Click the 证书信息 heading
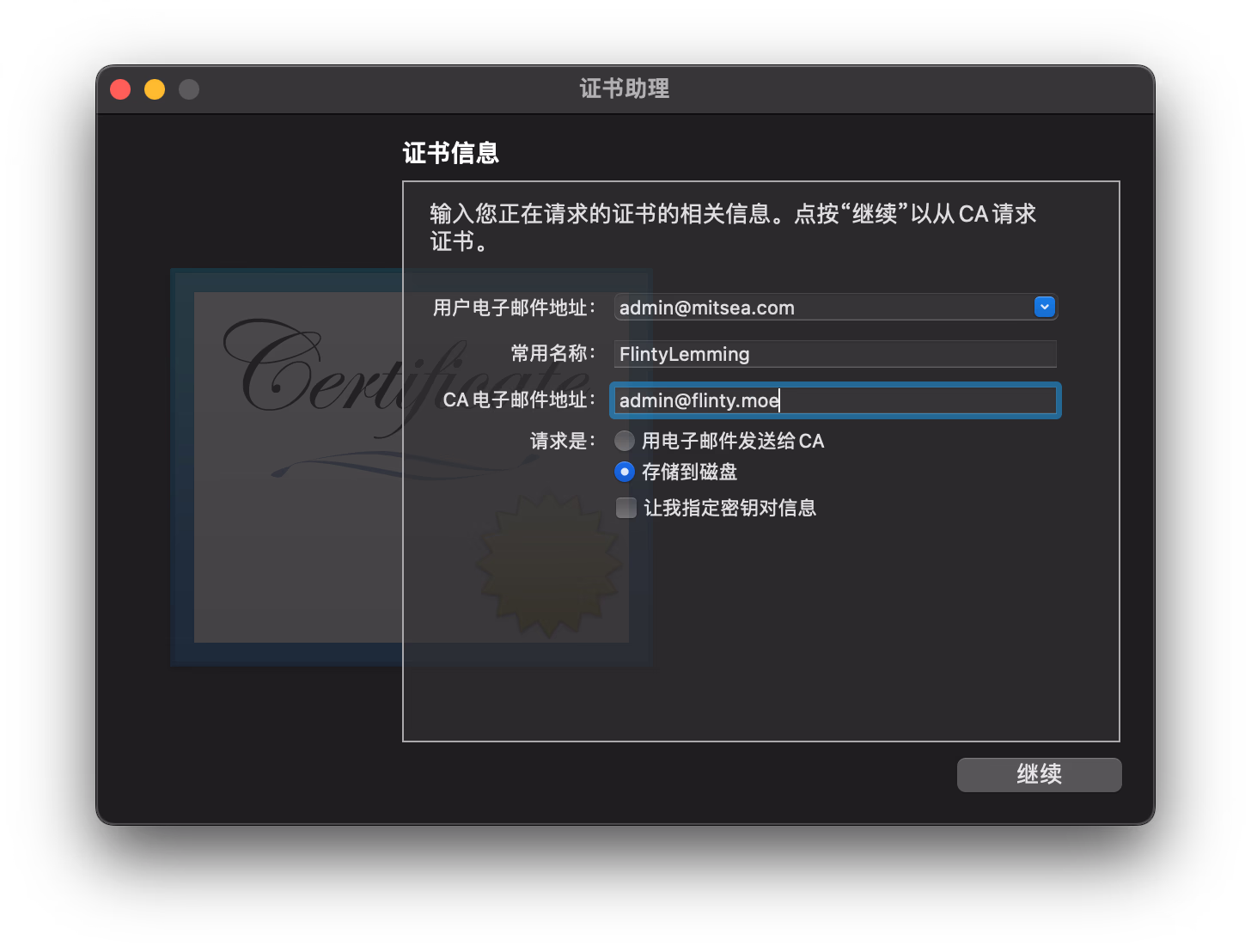Viewport: 1251px width, 952px height. [x=450, y=153]
